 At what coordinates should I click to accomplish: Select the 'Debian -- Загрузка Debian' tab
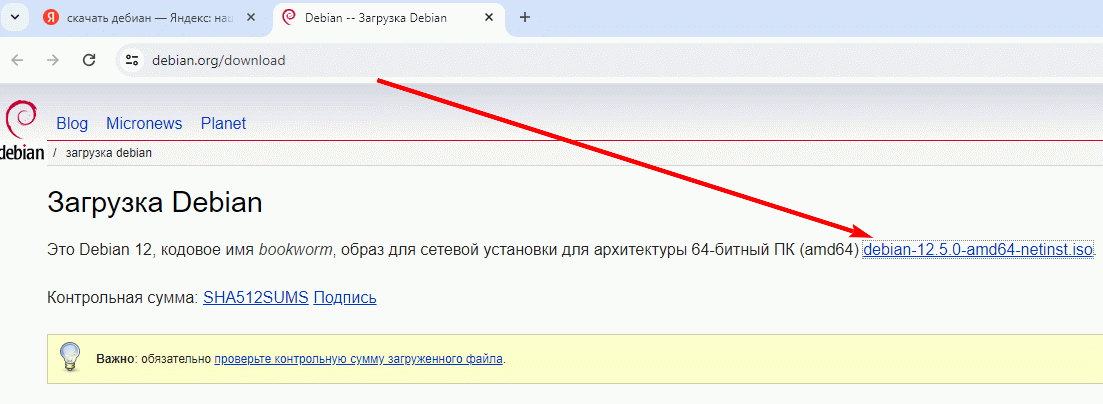[x=389, y=18]
